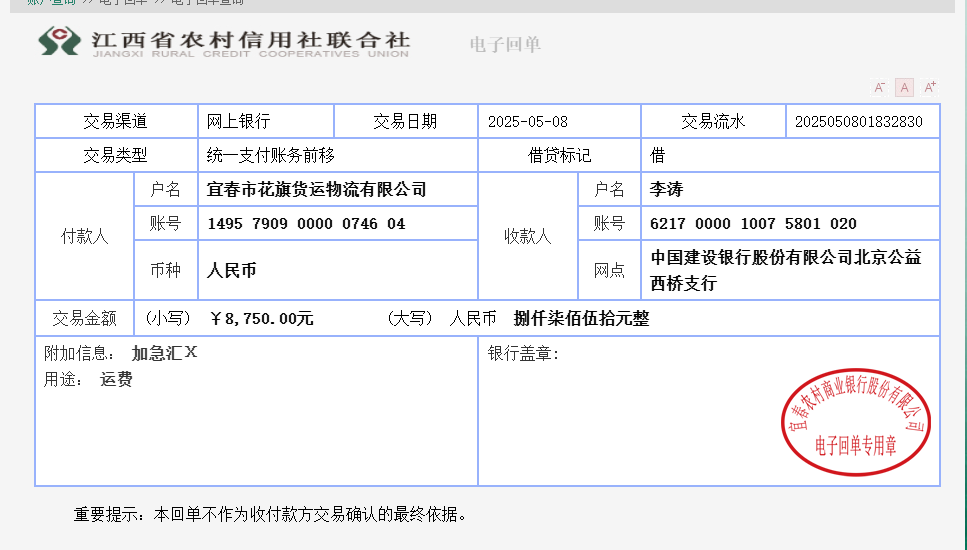
Task: Click payee name 李涛
Action: pyautogui.click(x=667, y=189)
